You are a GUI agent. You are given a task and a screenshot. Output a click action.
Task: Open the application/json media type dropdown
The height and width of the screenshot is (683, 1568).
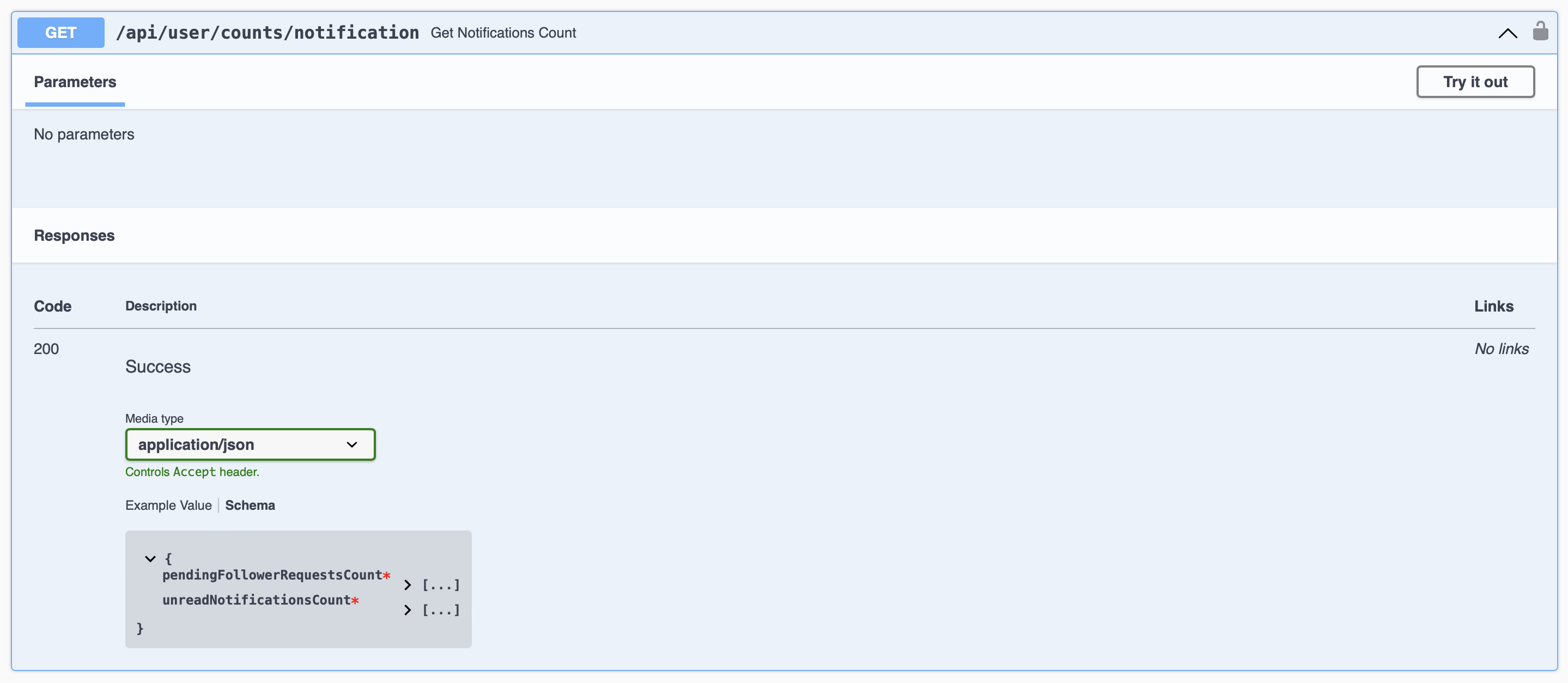click(250, 444)
